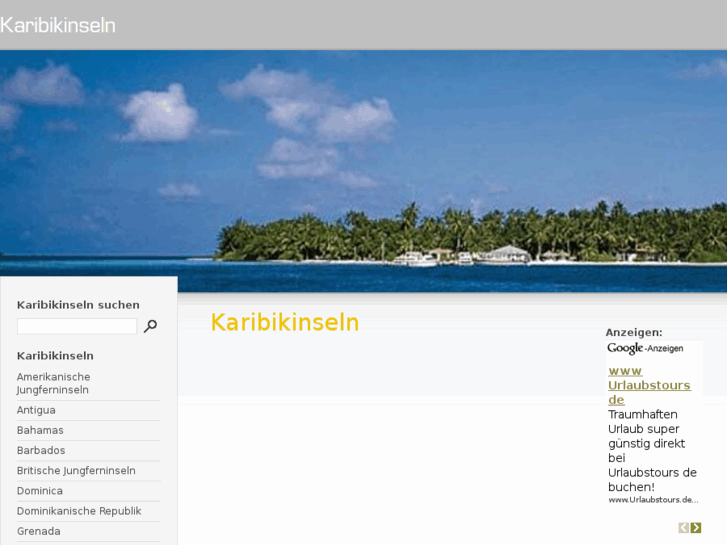Viewport: 727px width, 545px height.
Task: Focus the Karibikinseln suchen search field
Action: point(77,326)
